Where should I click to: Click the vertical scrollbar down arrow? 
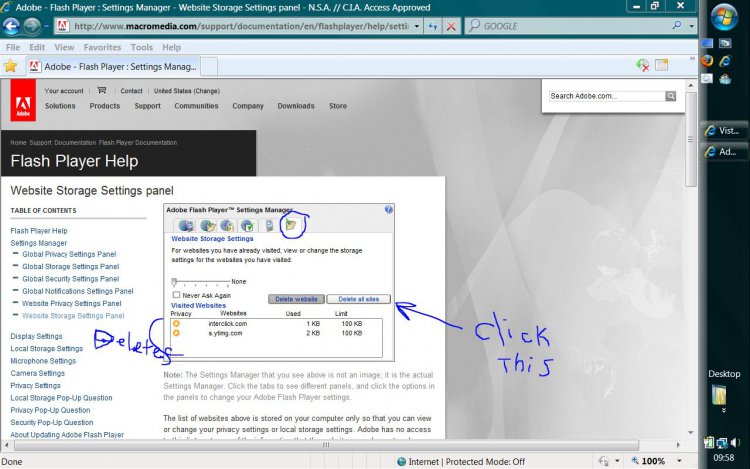coord(691,432)
